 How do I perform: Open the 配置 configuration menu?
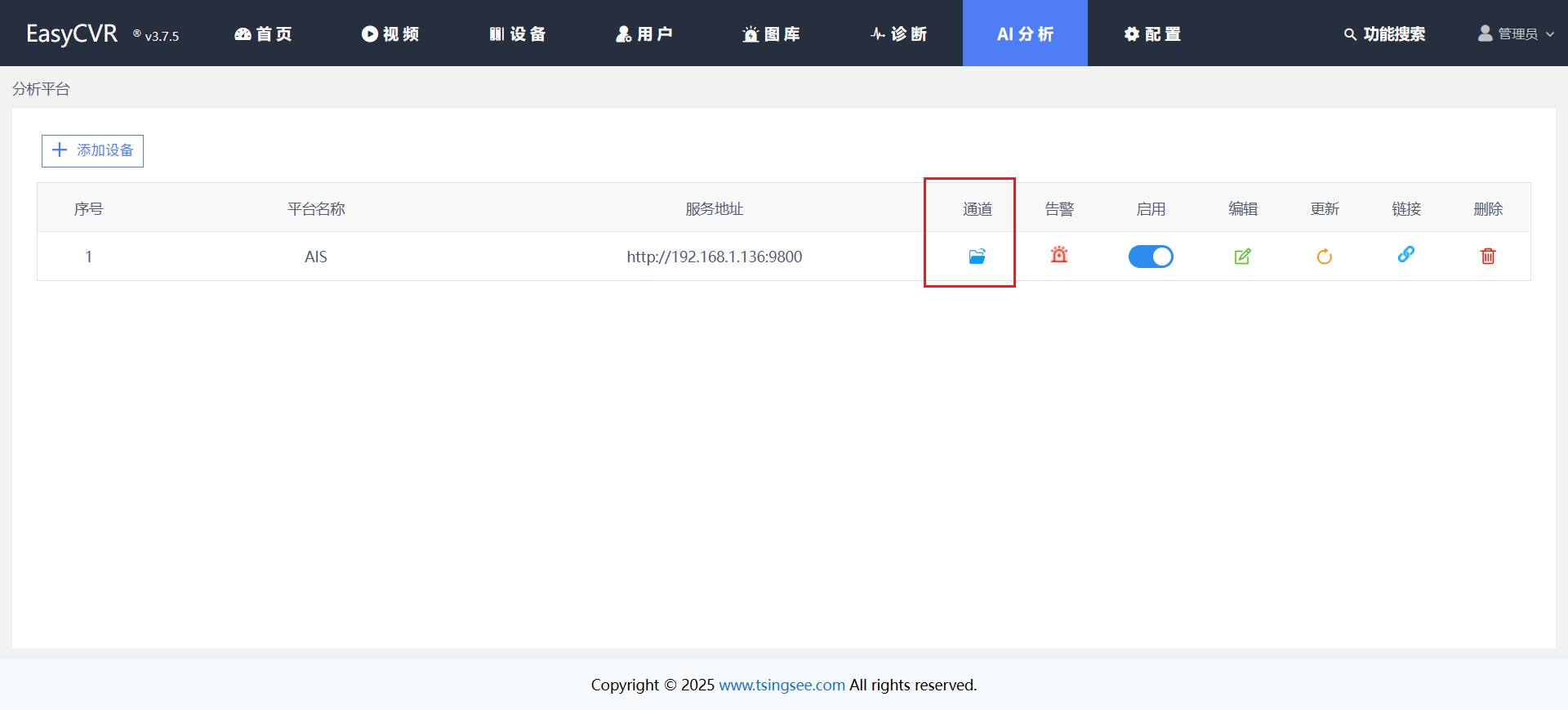click(x=1152, y=34)
